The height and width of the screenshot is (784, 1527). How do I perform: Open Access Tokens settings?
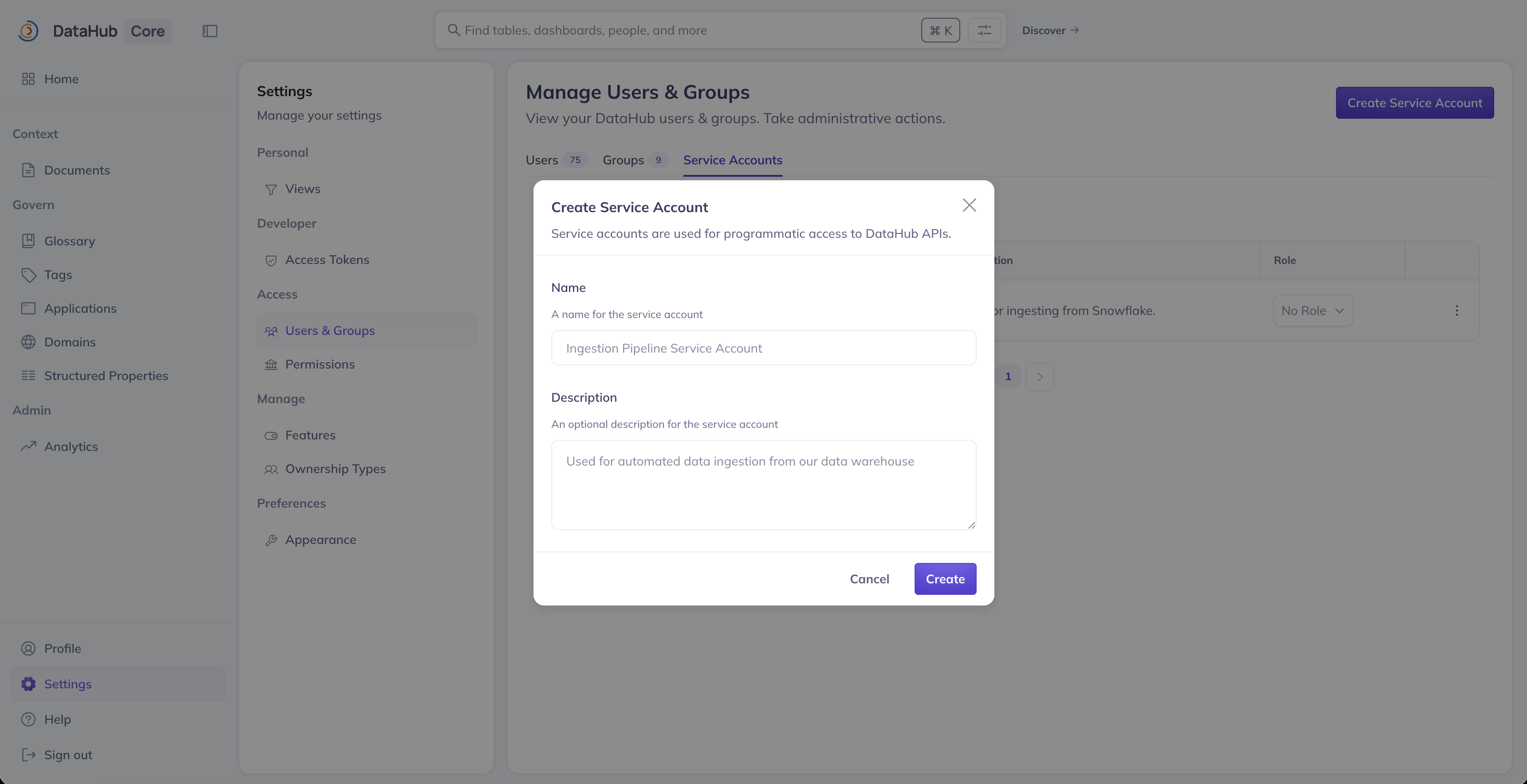point(327,260)
